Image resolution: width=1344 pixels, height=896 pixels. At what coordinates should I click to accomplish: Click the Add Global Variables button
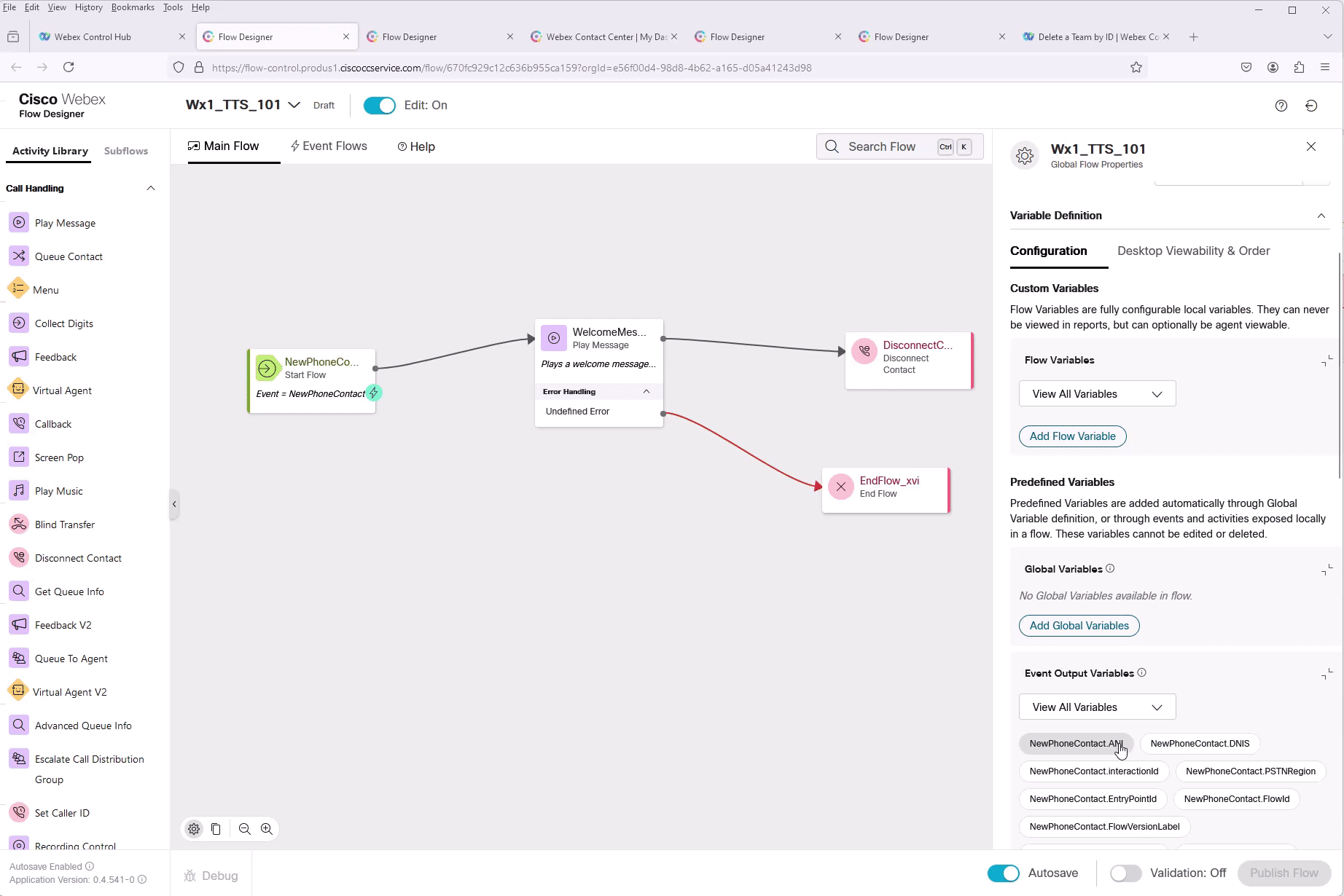pyautogui.click(x=1079, y=626)
